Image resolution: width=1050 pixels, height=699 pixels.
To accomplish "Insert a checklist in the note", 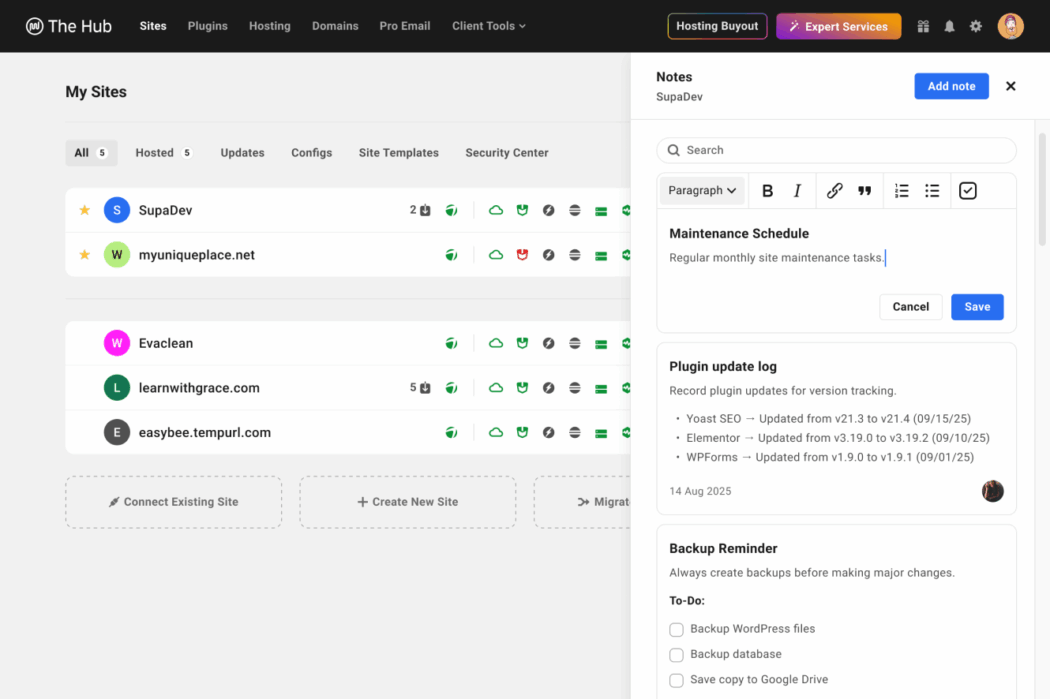I will click(x=967, y=191).
